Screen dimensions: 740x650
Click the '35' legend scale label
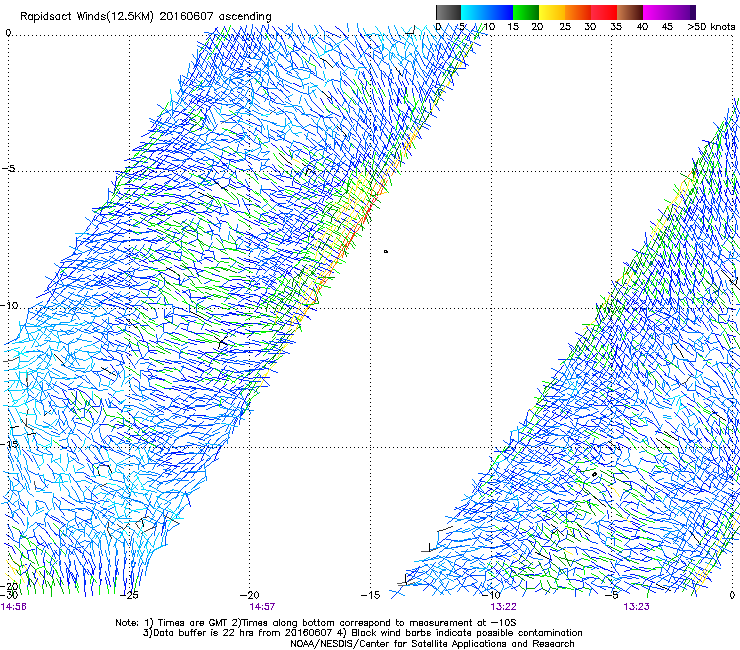tap(616, 26)
